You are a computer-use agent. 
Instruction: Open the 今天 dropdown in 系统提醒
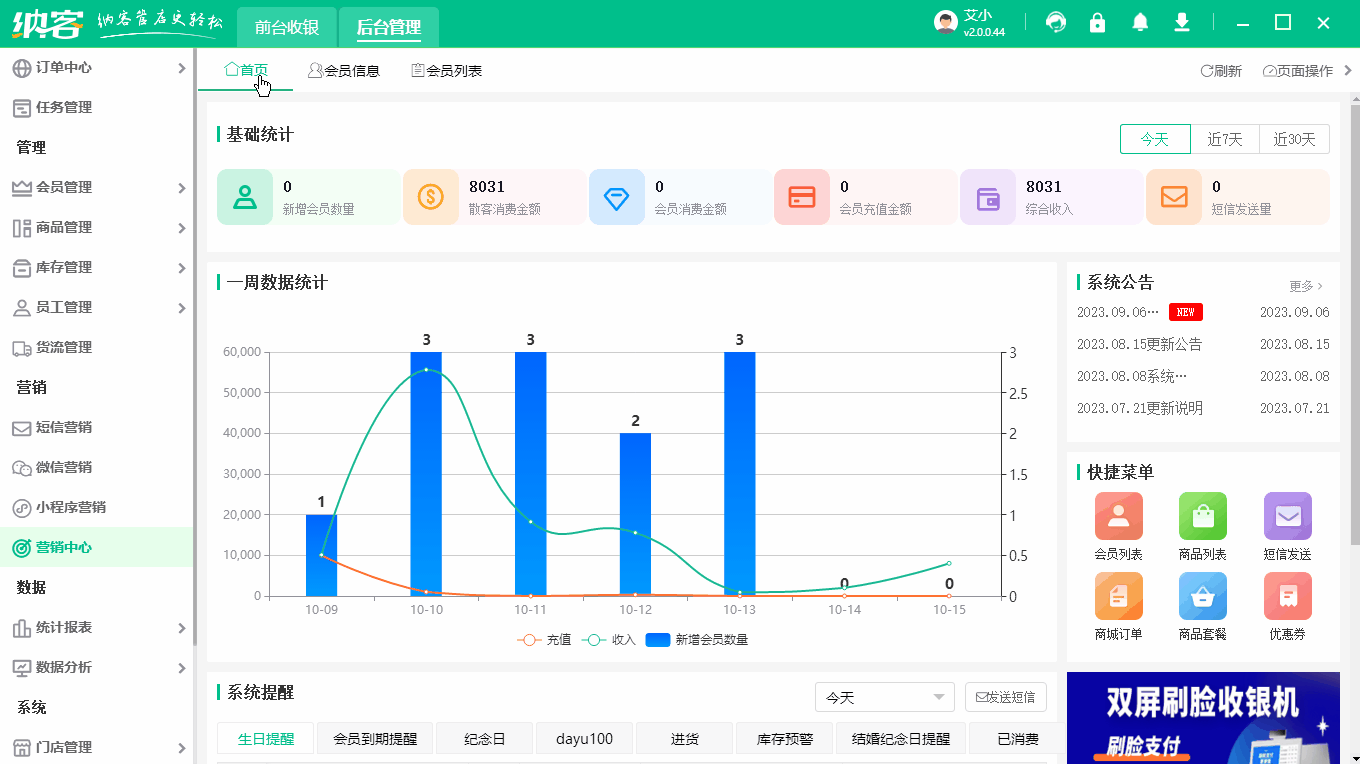[x=884, y=696]
